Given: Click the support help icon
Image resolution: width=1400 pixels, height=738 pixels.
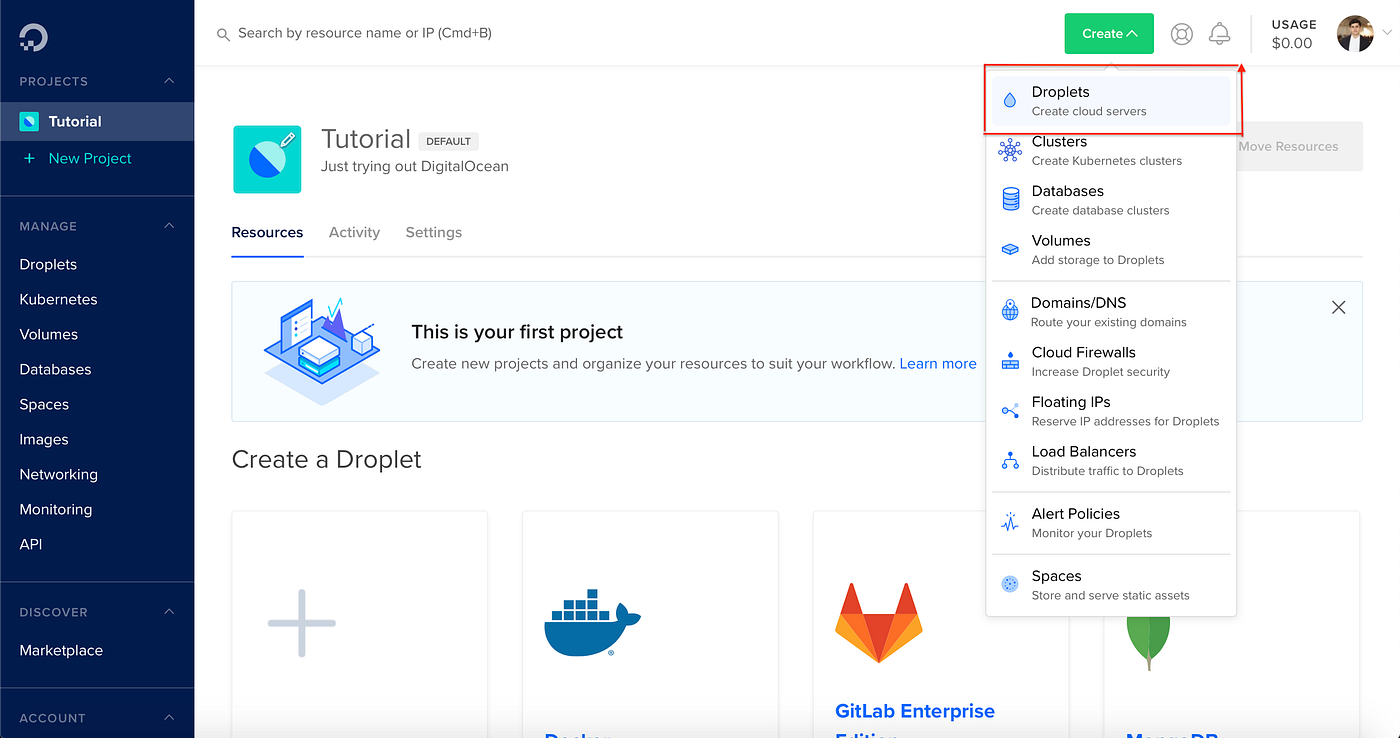Looking at the screenshot, I should click(x=1181, y=33).
